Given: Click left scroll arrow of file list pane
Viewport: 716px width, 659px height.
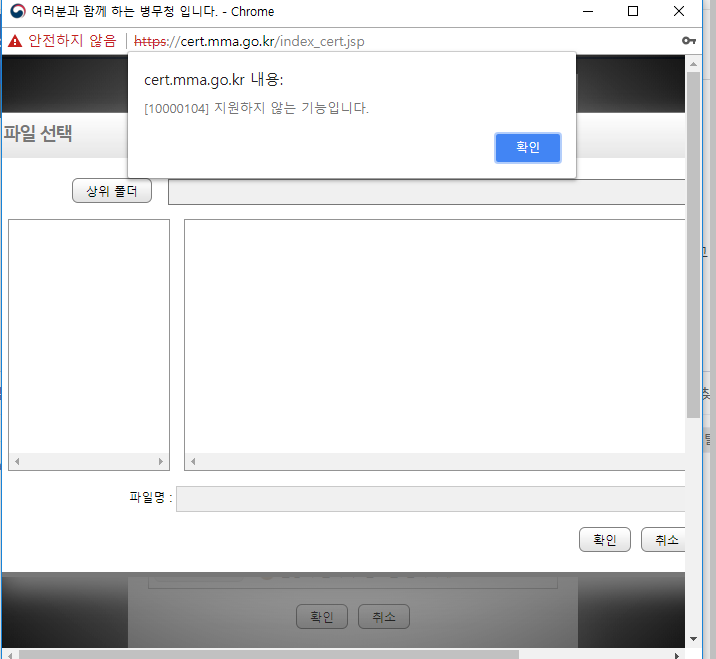Looking at the screenshot, I should (x=193, y=462).
